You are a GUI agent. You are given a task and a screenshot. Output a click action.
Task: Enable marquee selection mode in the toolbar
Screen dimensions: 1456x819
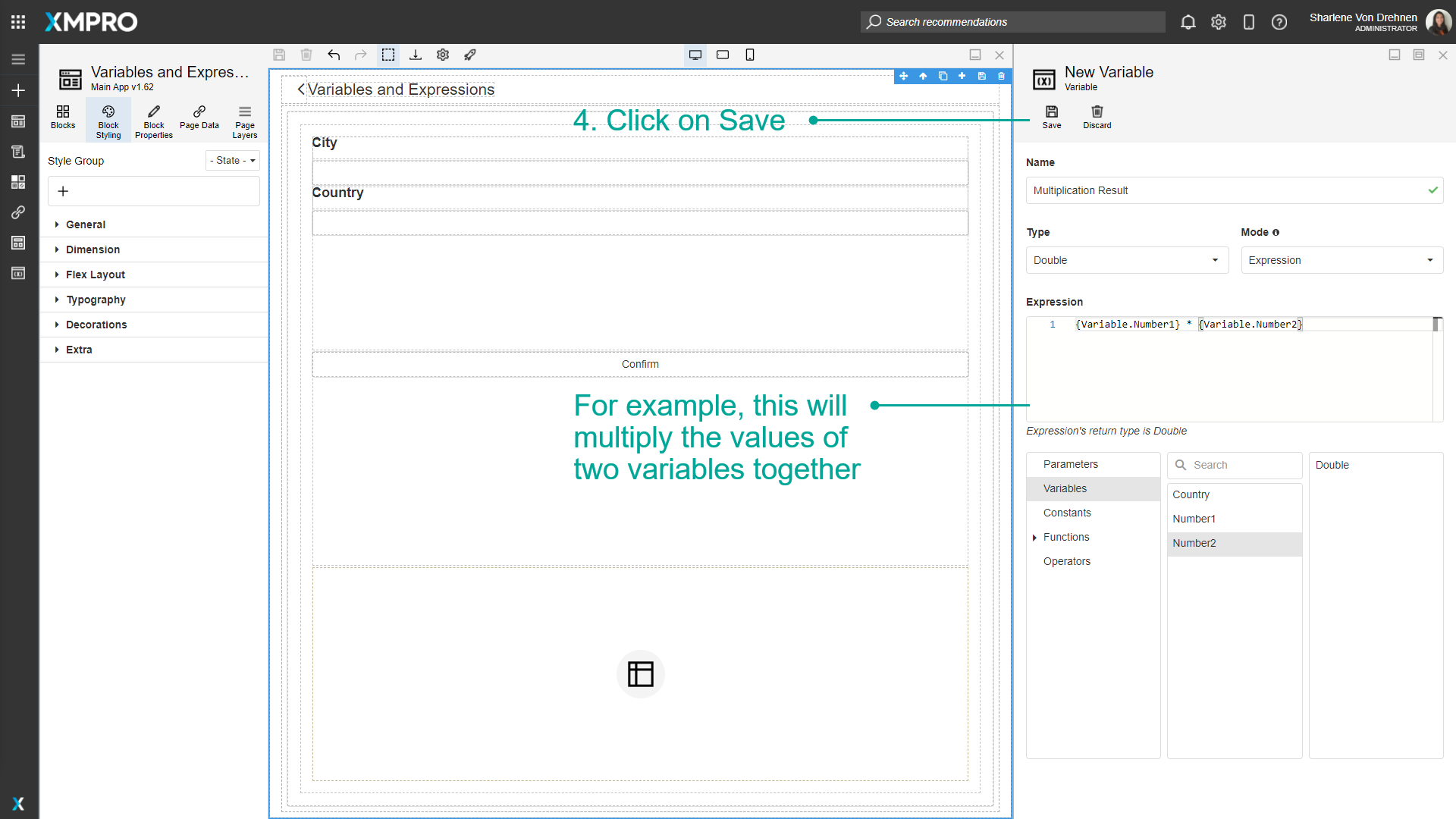pyautogui.click(x=388, y=55)
